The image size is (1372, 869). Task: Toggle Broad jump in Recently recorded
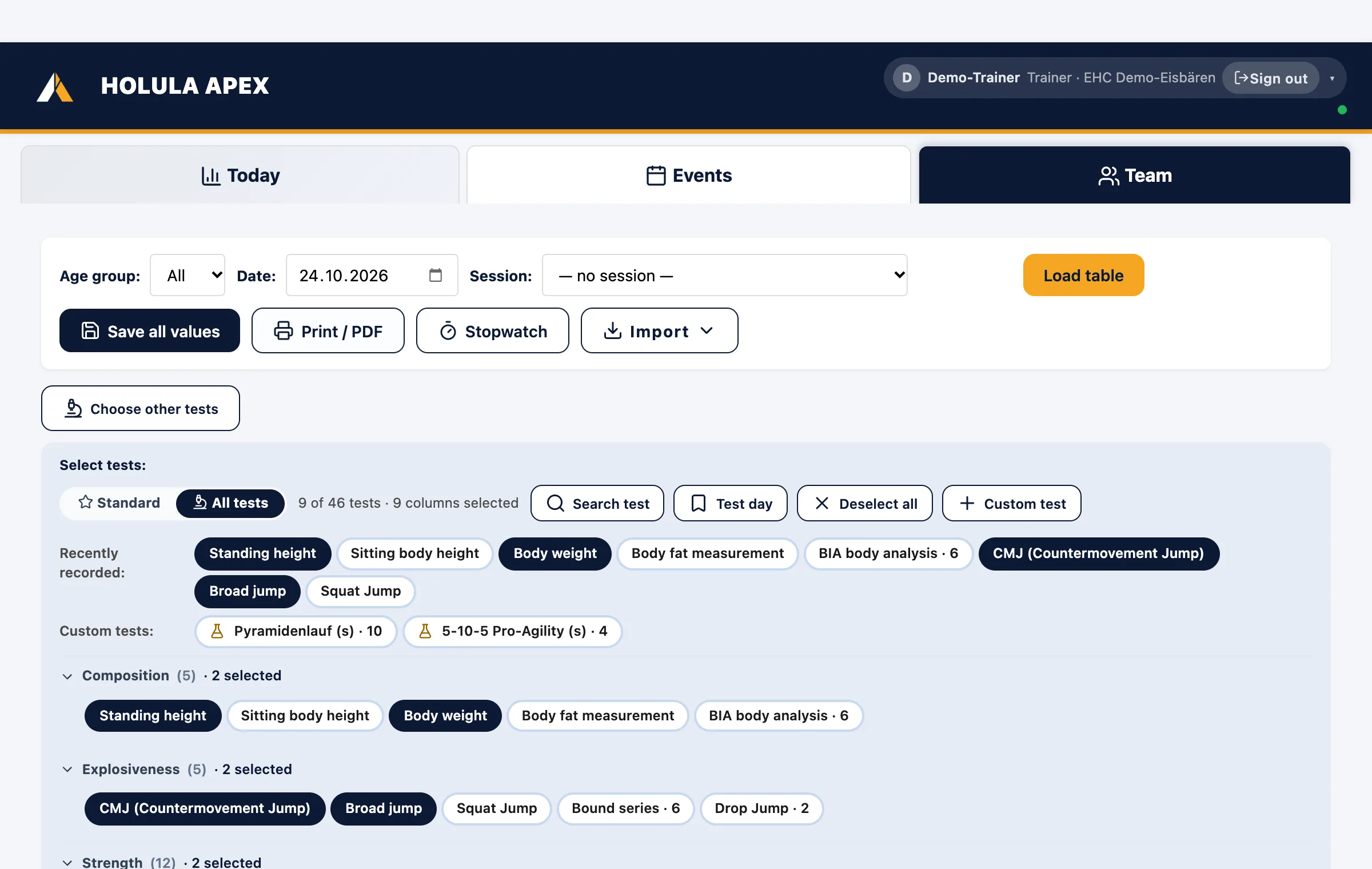pyautogui.click(x=248, y=591)
